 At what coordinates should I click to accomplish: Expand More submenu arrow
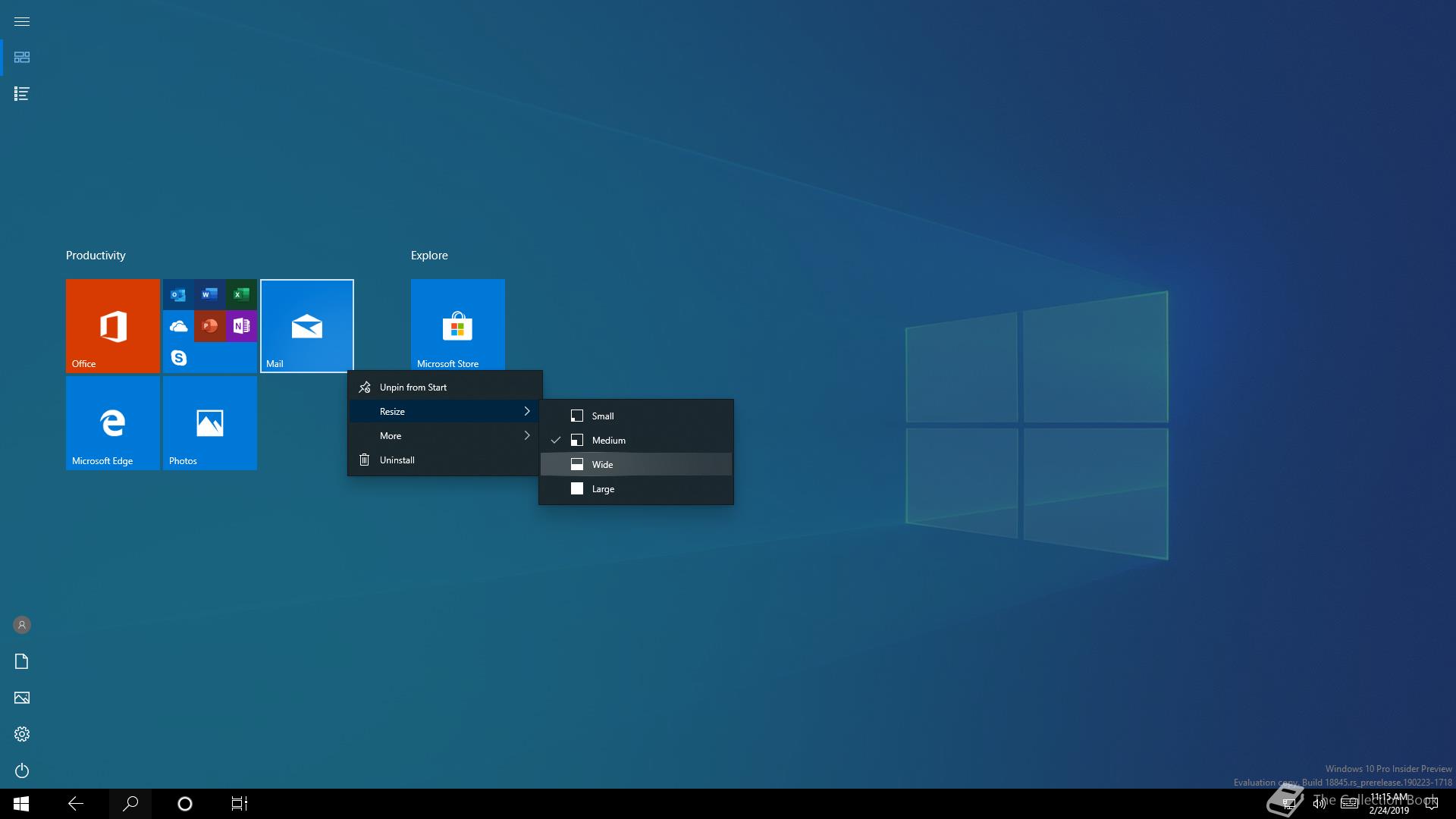tap(527, 436)
